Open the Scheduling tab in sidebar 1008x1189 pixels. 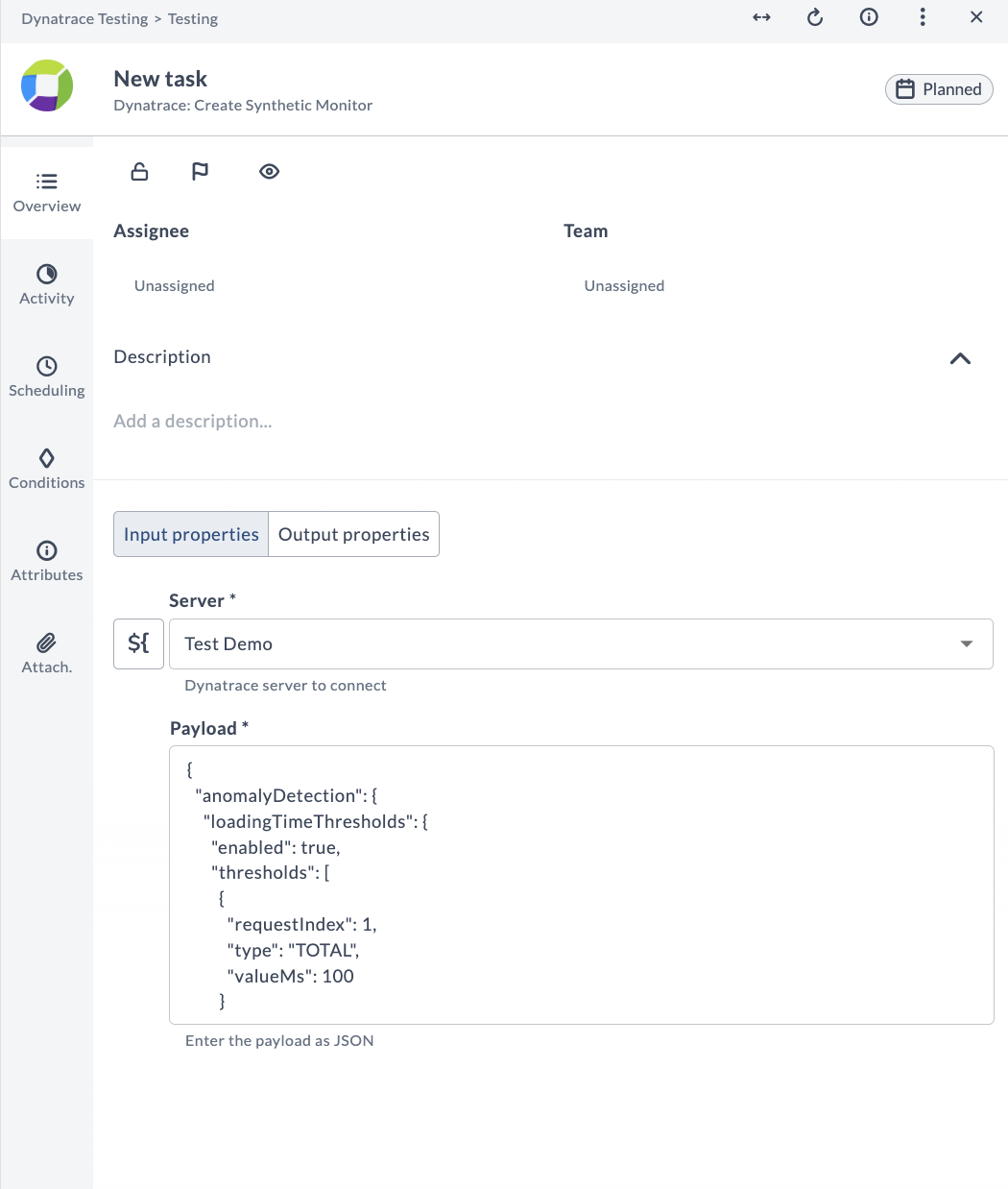47,376
